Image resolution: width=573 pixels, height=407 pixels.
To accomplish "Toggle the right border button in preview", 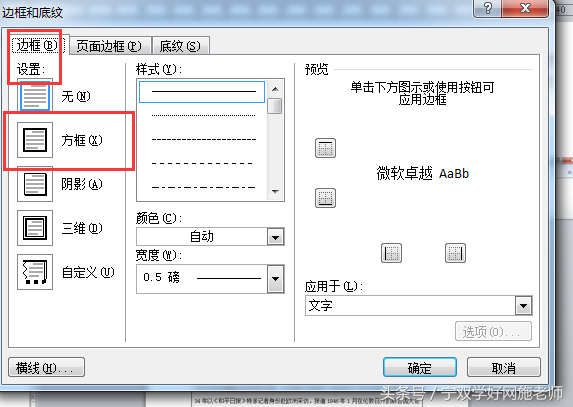I will click(x=455, y=253).
